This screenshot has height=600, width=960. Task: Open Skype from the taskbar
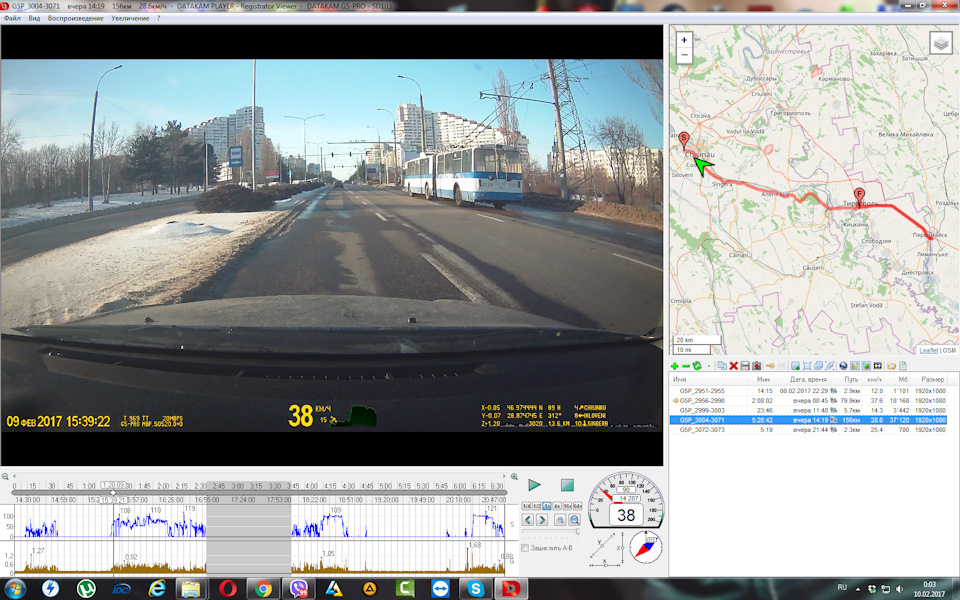[x=476, y=589]
